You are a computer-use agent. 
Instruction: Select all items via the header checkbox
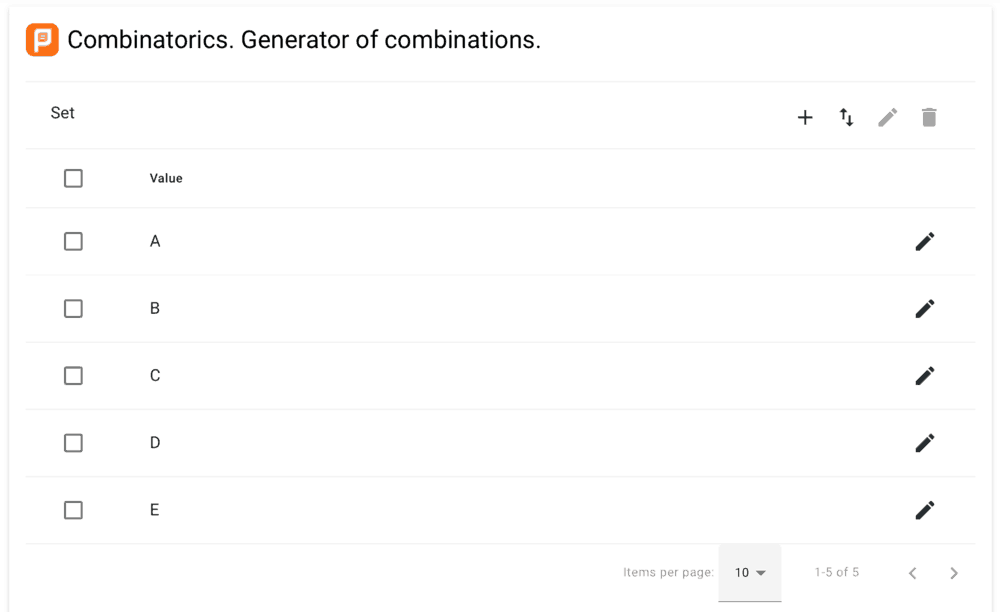tap(73, 177)
